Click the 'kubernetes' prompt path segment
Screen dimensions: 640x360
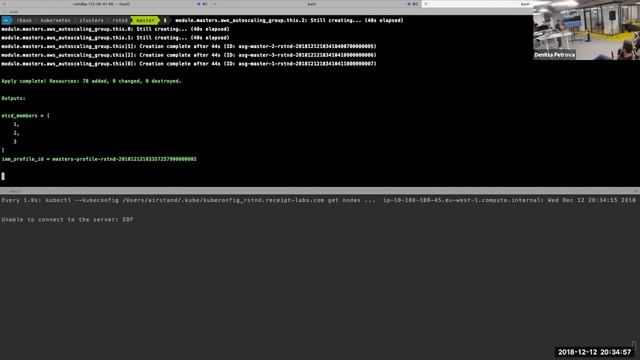[56, 20]
